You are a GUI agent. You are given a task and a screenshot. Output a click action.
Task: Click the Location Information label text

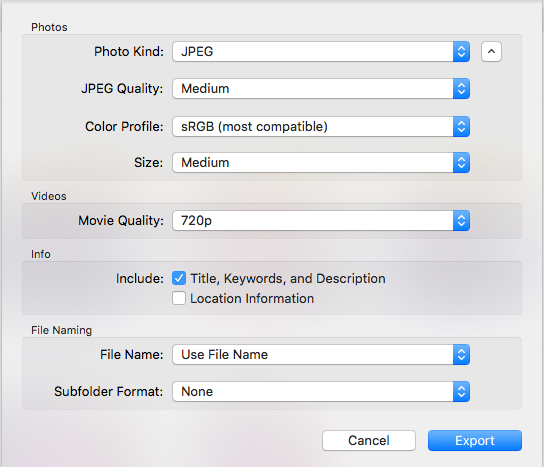pos(252,299)
